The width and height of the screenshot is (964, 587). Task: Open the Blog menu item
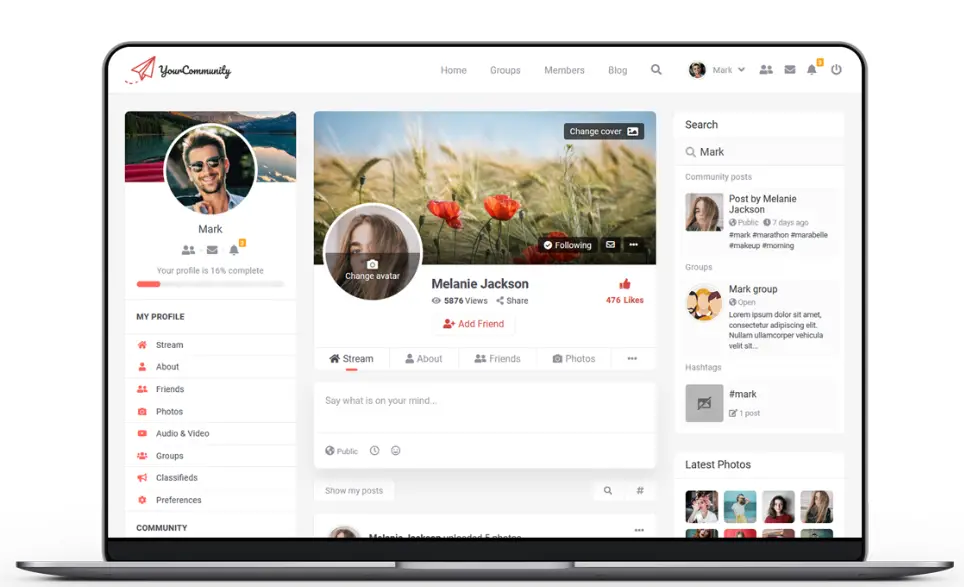point(618,70)
